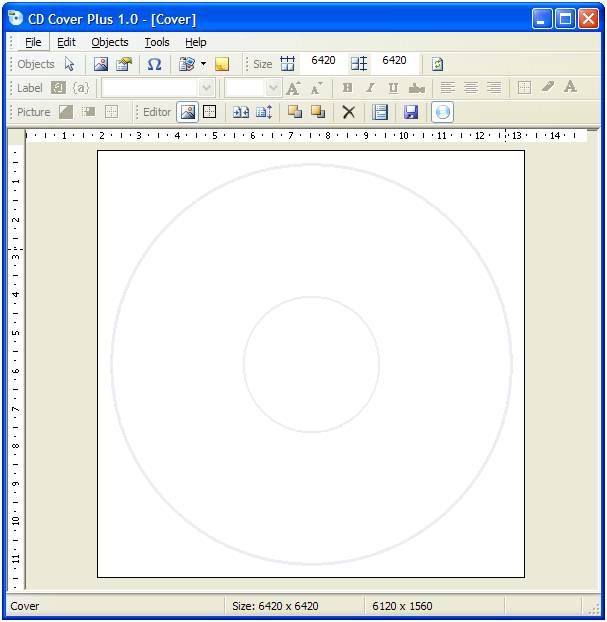Open the list object dropdown arrow
Image resolution: width=607 pixels, height=622 pixels.
pyautogui.click(x=204, y=64)
